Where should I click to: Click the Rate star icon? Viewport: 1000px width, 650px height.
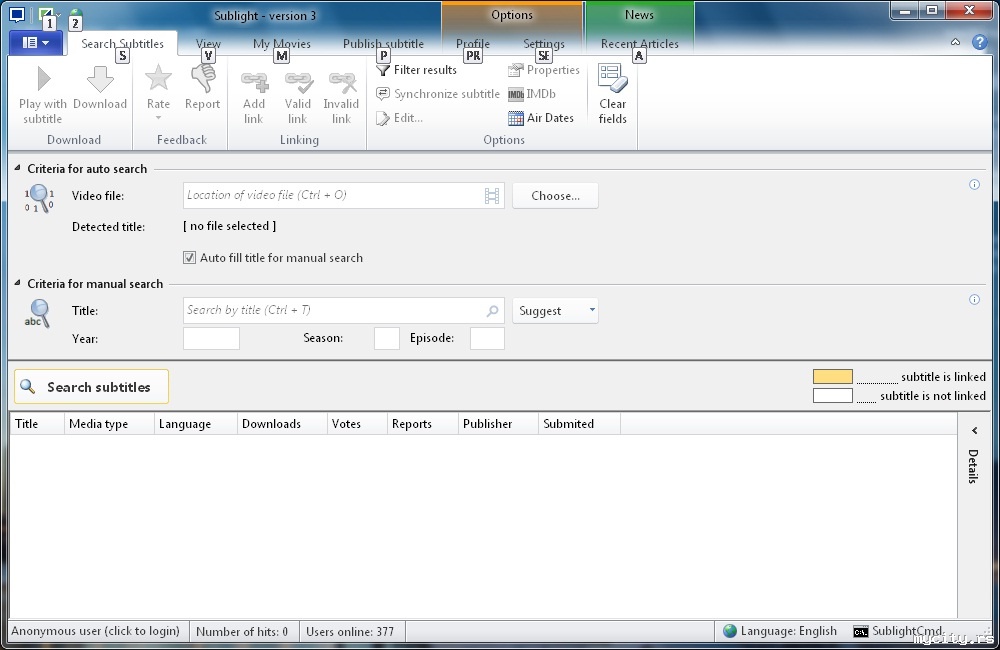(x=158, y=78)
